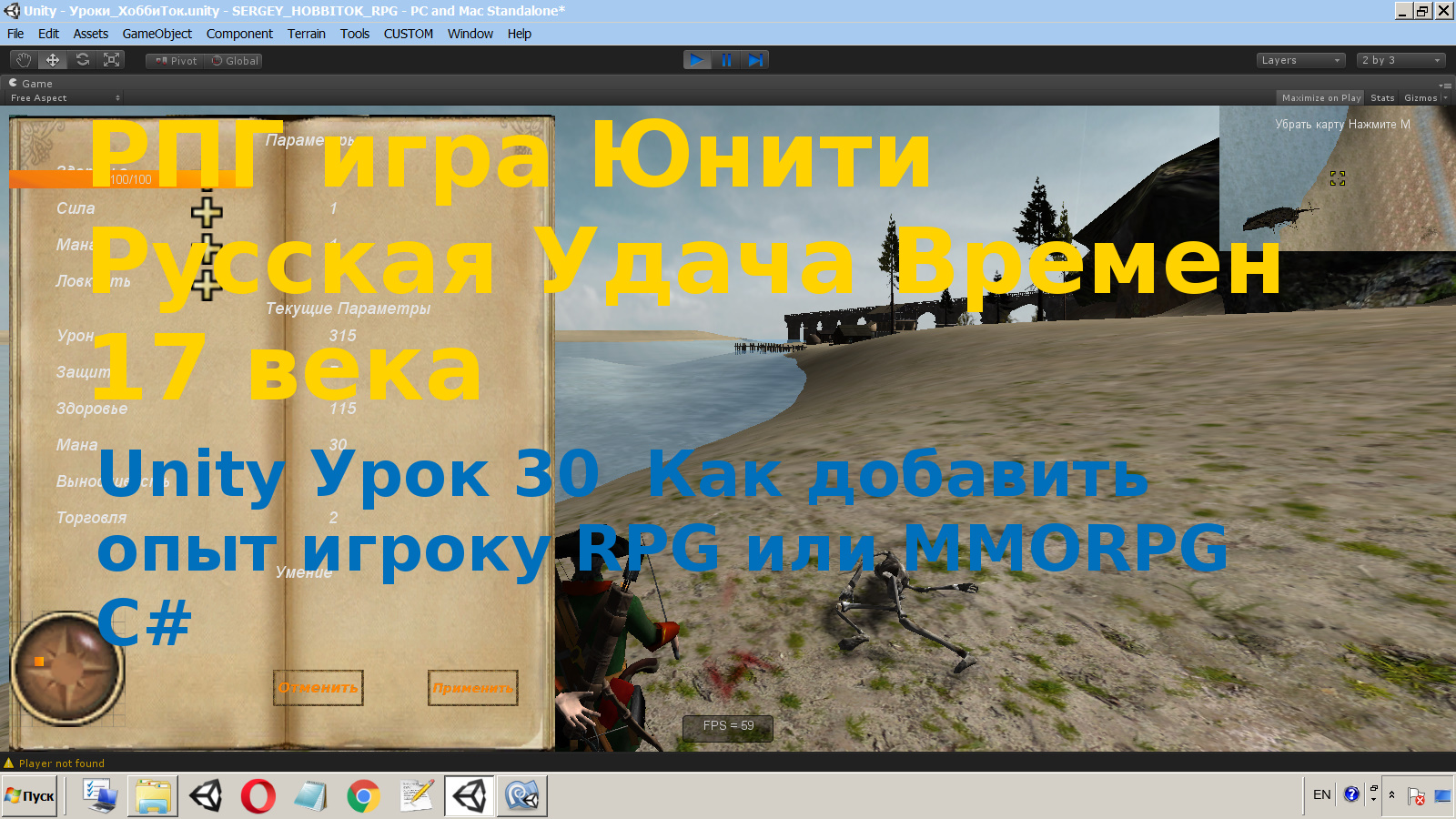The image size is (1456, 819).
Task: Select the Hand tool in Unity toolbar
Action: coord(23,60)
